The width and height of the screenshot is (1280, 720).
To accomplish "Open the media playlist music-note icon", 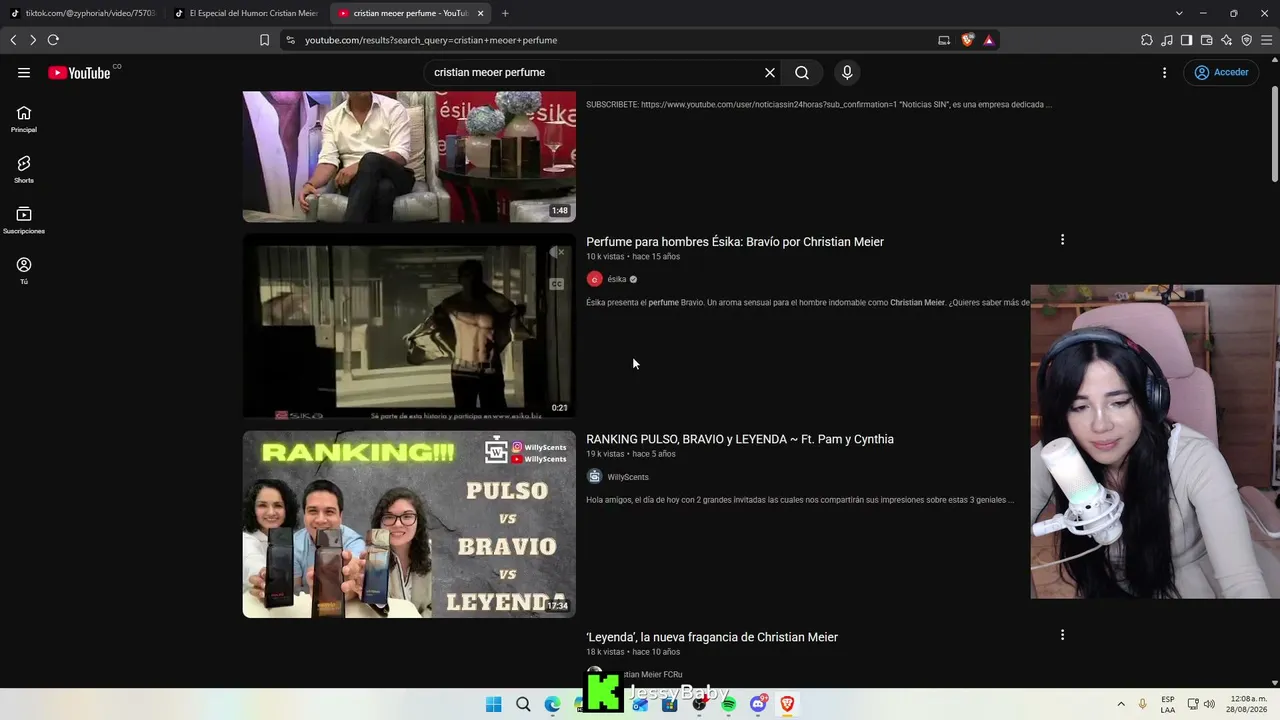I will click(1167, 40).
